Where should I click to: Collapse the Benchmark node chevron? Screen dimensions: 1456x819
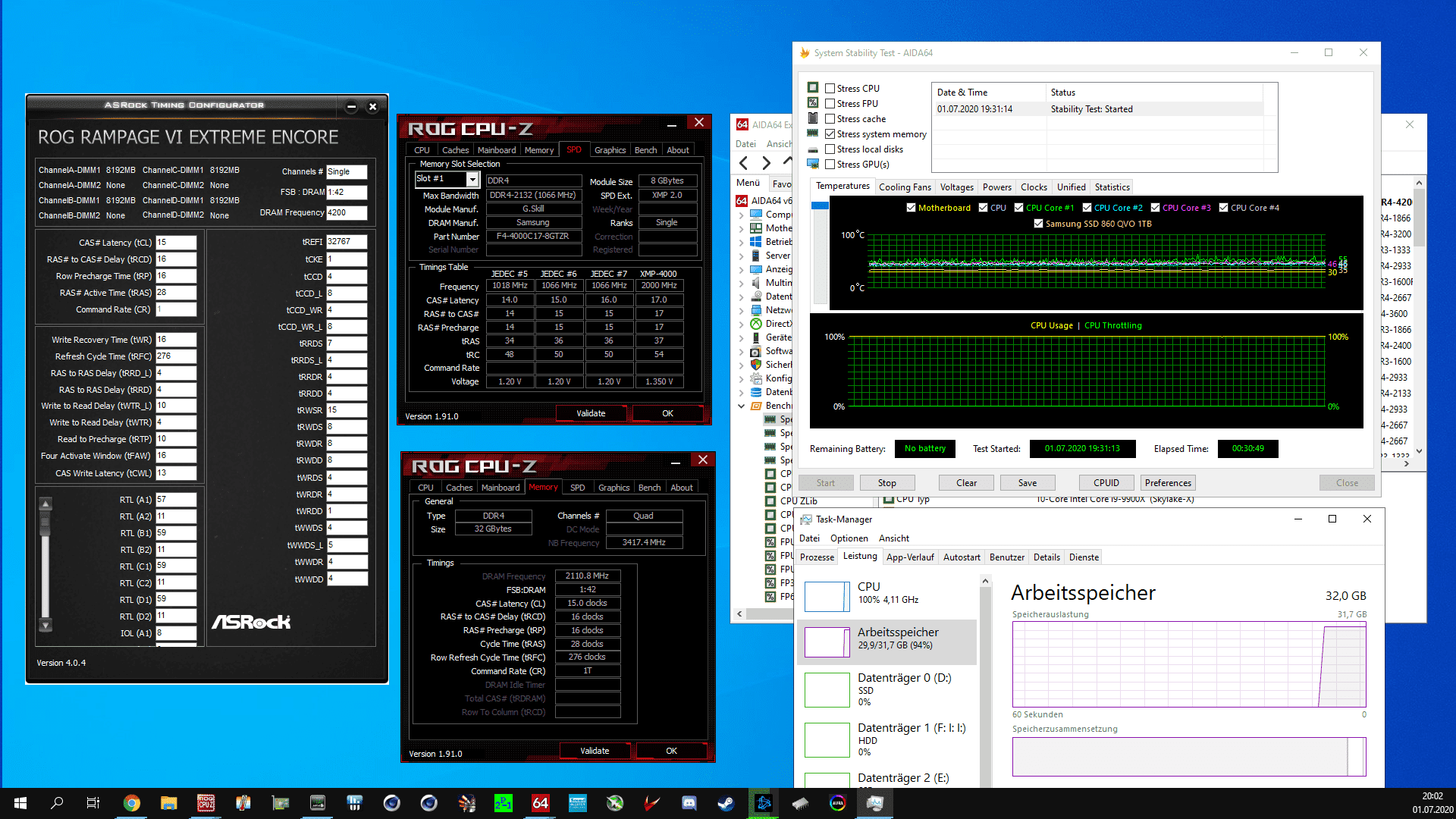click(741, 406)
